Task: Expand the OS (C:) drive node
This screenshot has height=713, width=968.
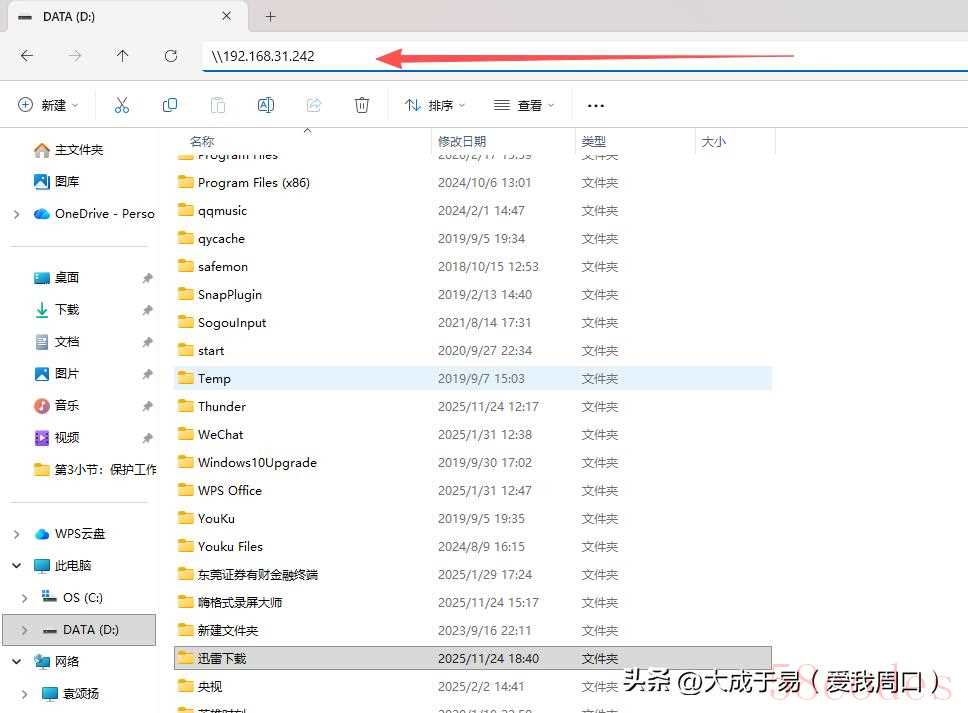Action: 25,598
